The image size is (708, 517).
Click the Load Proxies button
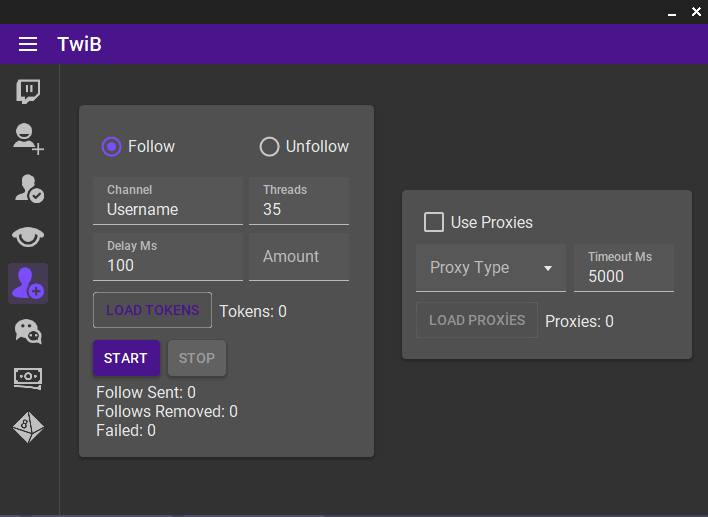tap(477, 320)
